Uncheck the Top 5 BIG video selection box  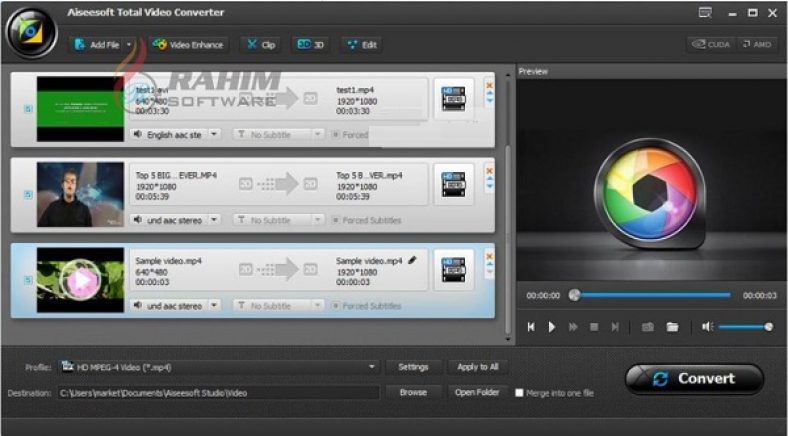click(x=28, y=193)
